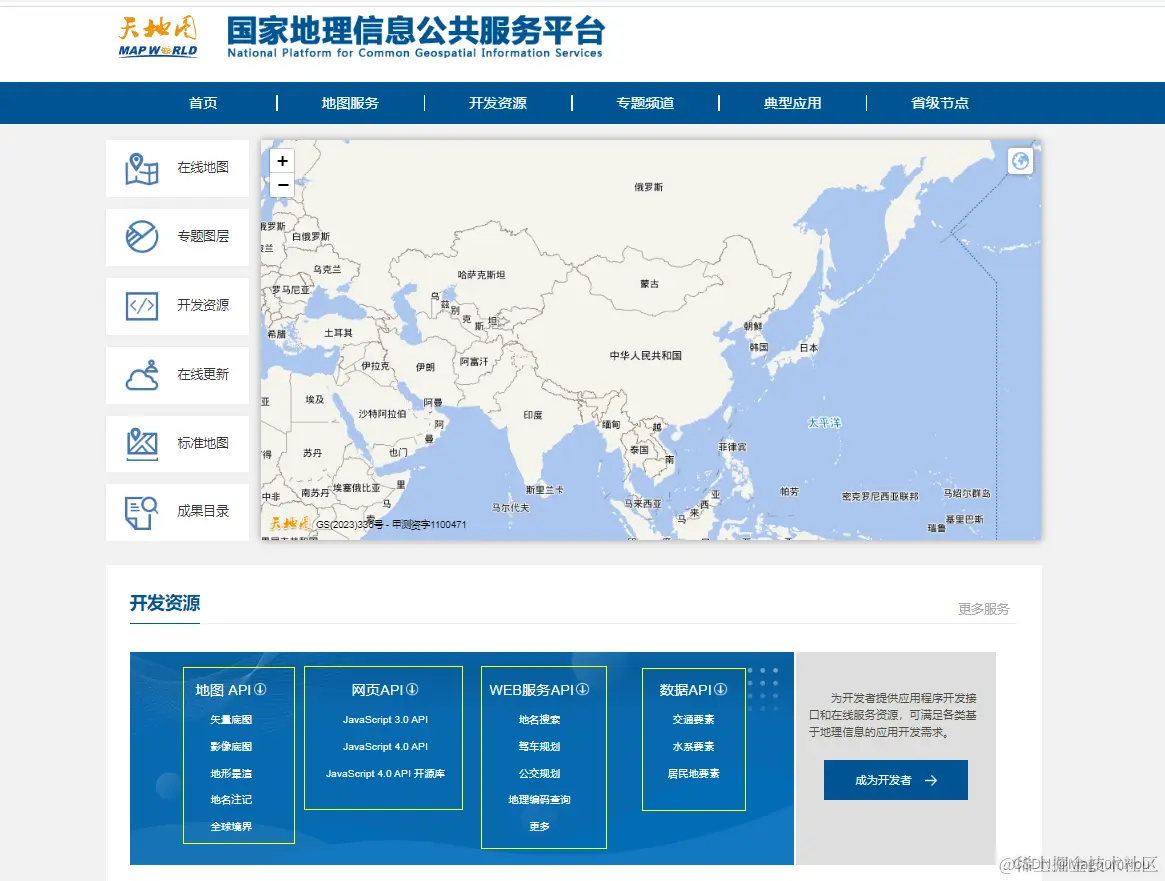Click the WEB服务API heading

531,690
